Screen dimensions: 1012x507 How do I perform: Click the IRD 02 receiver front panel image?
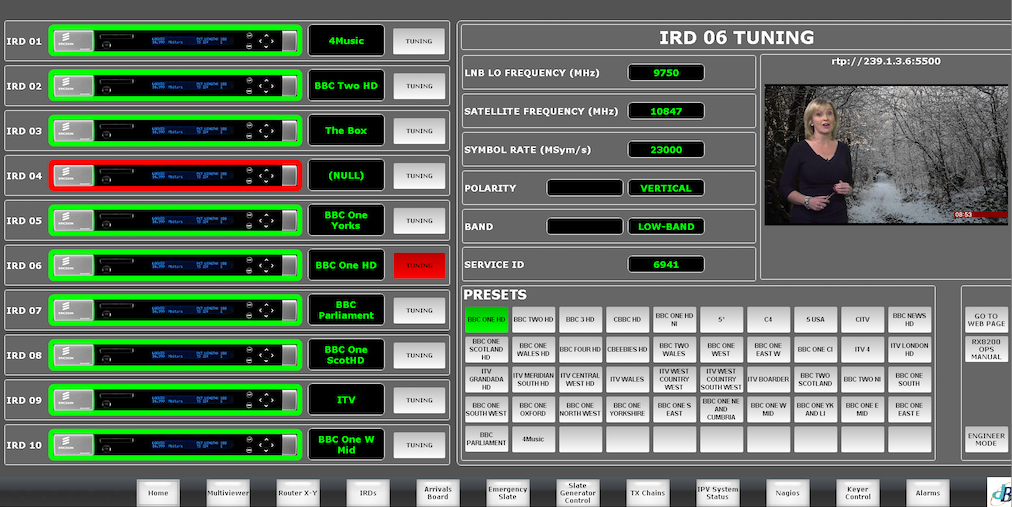(176, 86)
